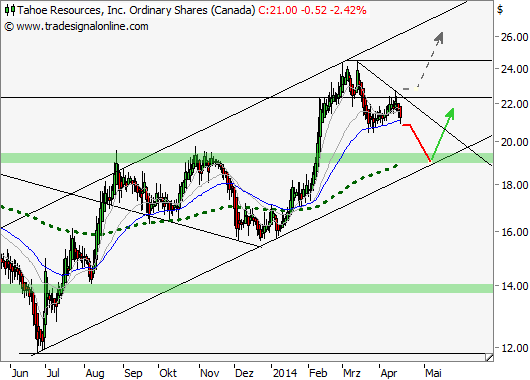The width and height of the screenshot is (530, 380).
Task: Click the chart resize corner grip icon
Action: 489,357
